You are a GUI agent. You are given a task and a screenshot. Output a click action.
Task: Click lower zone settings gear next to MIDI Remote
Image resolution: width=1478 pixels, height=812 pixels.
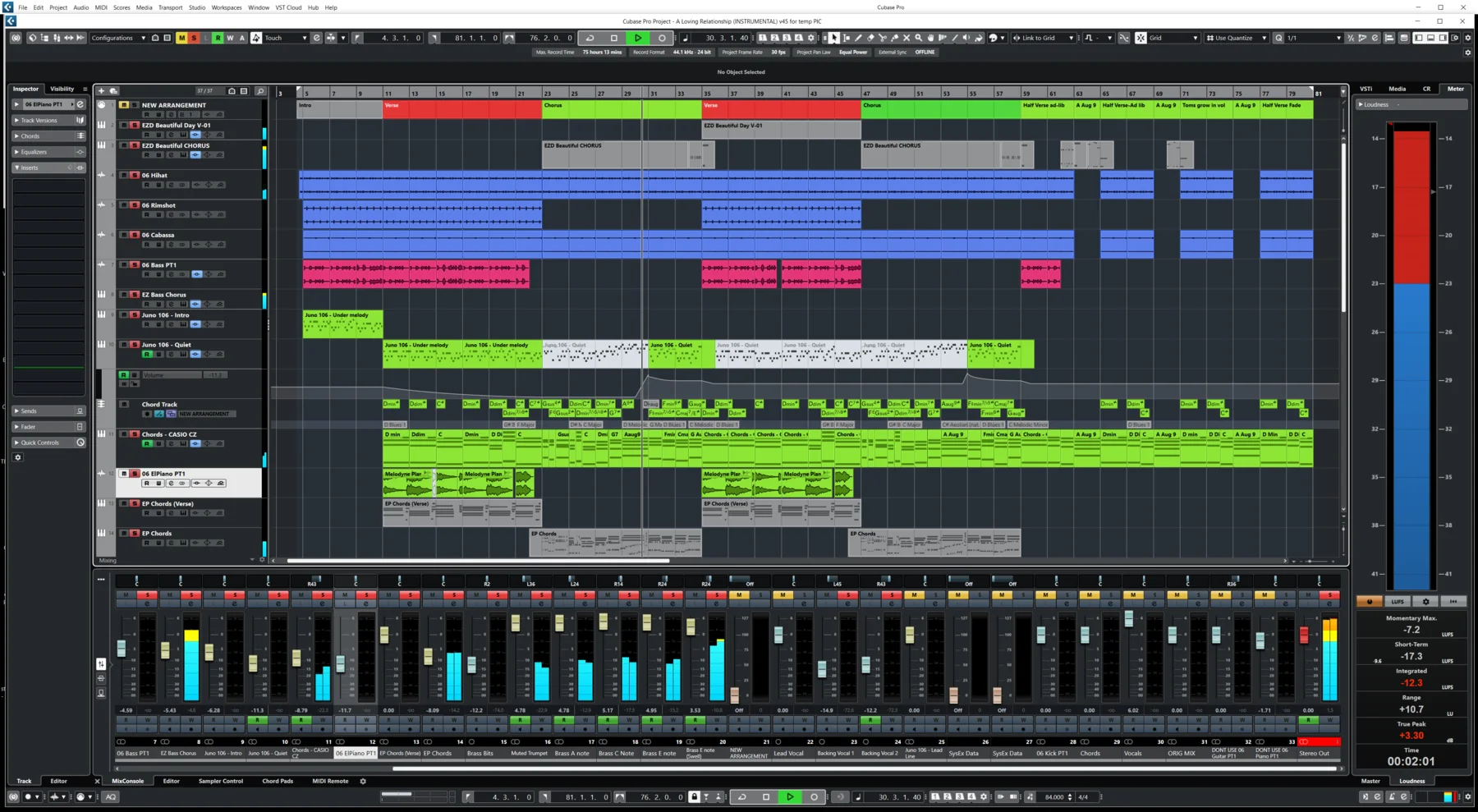(x=363, y=781)
